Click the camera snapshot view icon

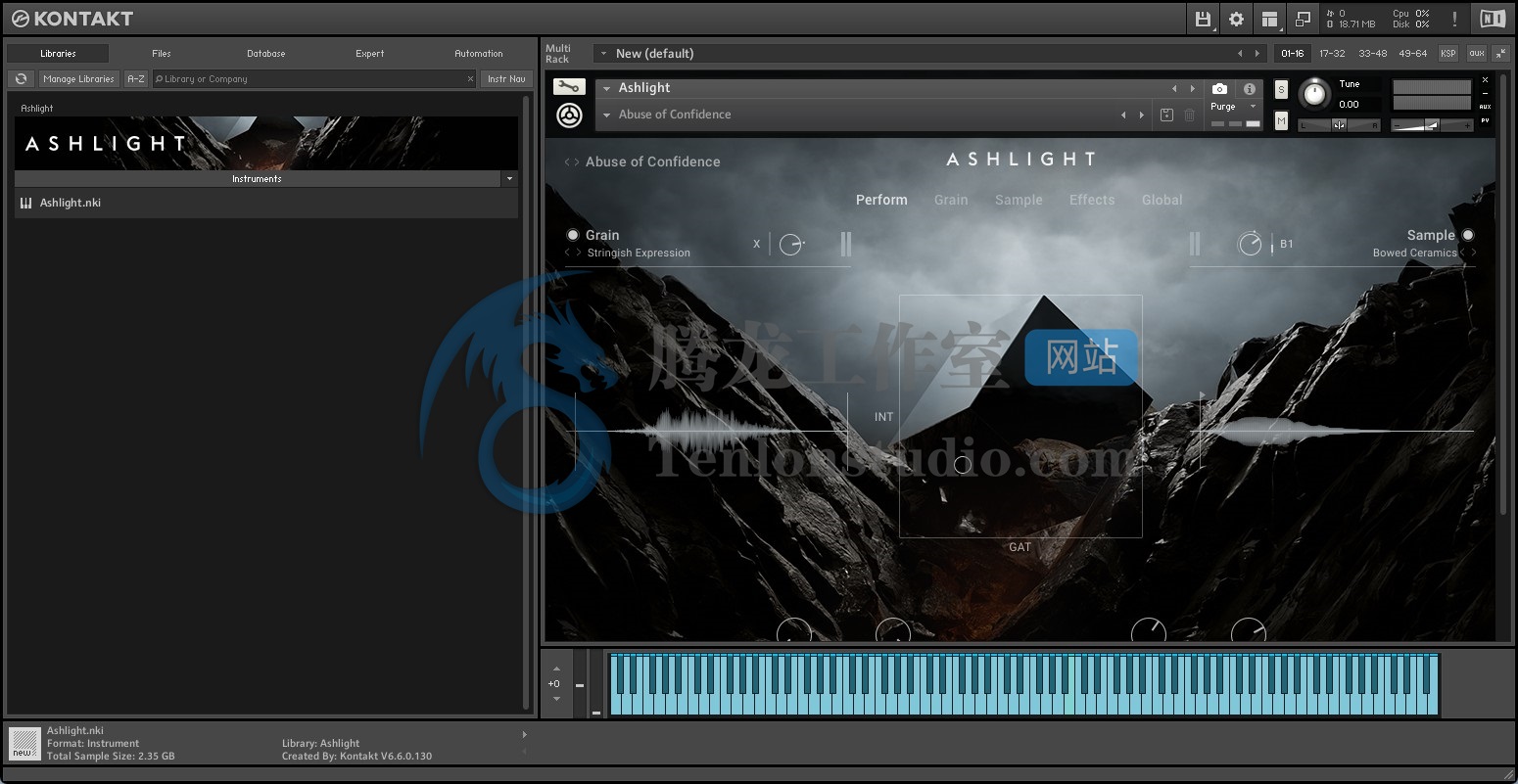(x=1219, y=89)
